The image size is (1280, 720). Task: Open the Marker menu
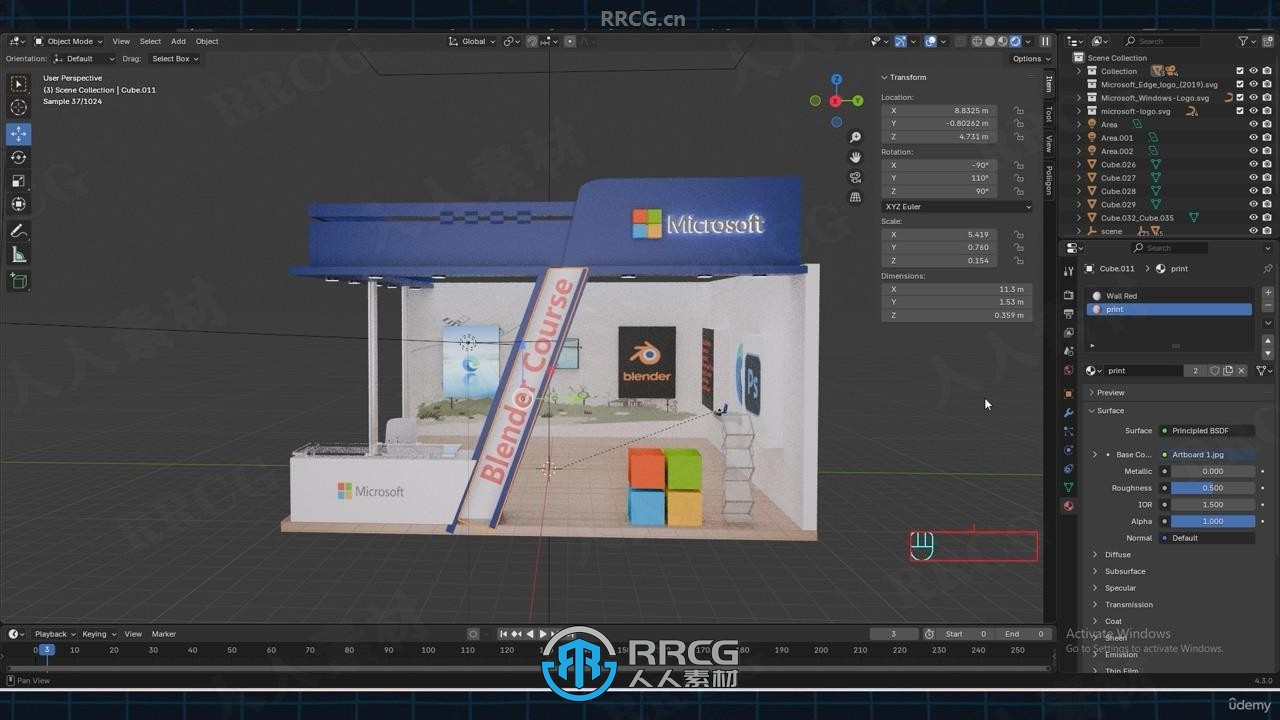(x=164, y=634)
